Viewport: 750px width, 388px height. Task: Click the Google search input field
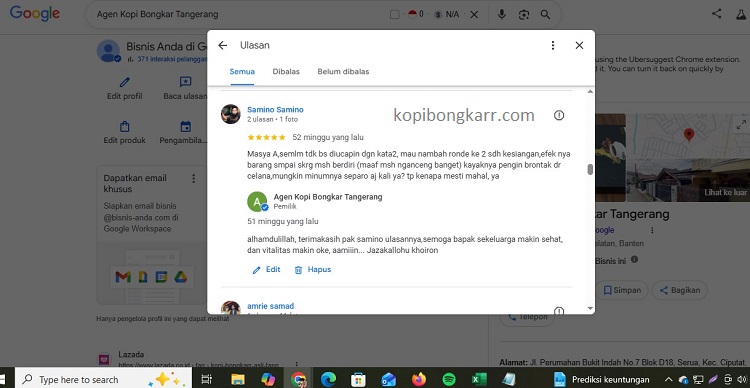tap(239, 14)
